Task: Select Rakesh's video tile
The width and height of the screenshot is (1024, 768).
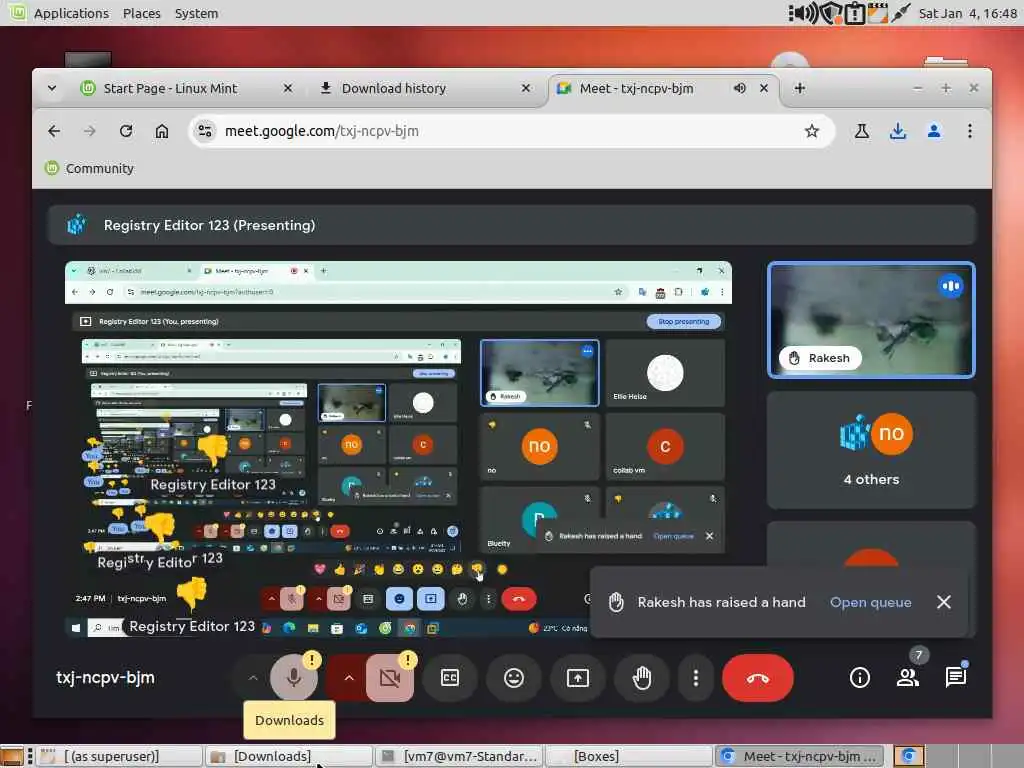Action: click(x=871, y=319)
